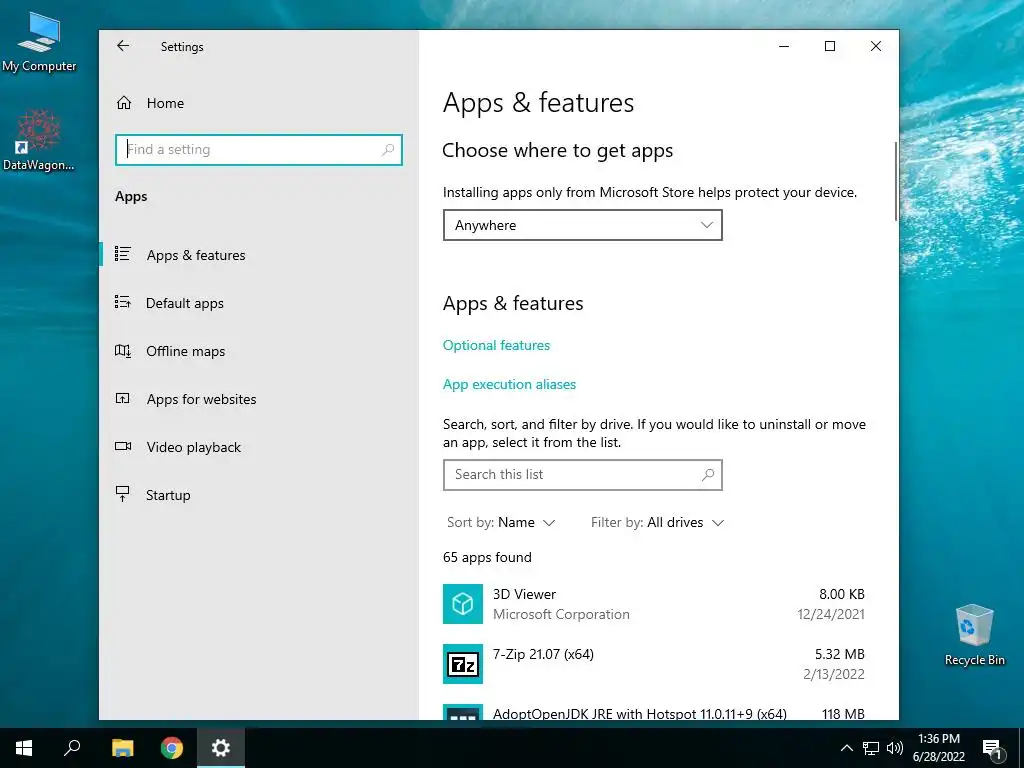Launch Google Chrome from the taskbar
Viewport: 1024px width, 768px height.
coord(172,748)
